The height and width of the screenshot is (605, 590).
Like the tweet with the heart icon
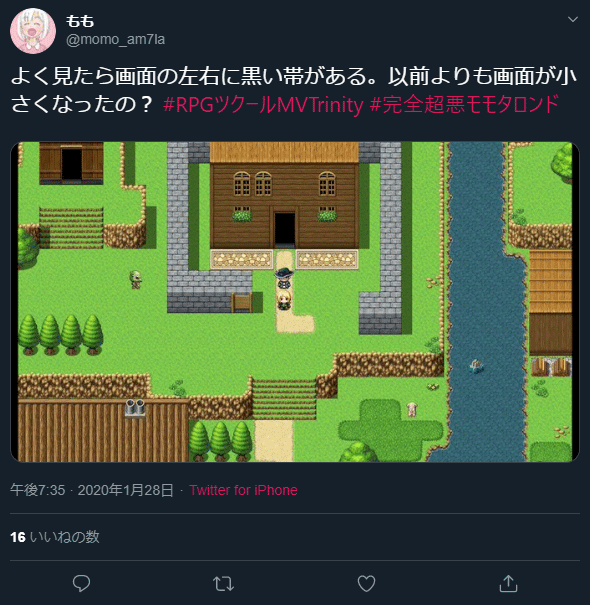(366, 583)
